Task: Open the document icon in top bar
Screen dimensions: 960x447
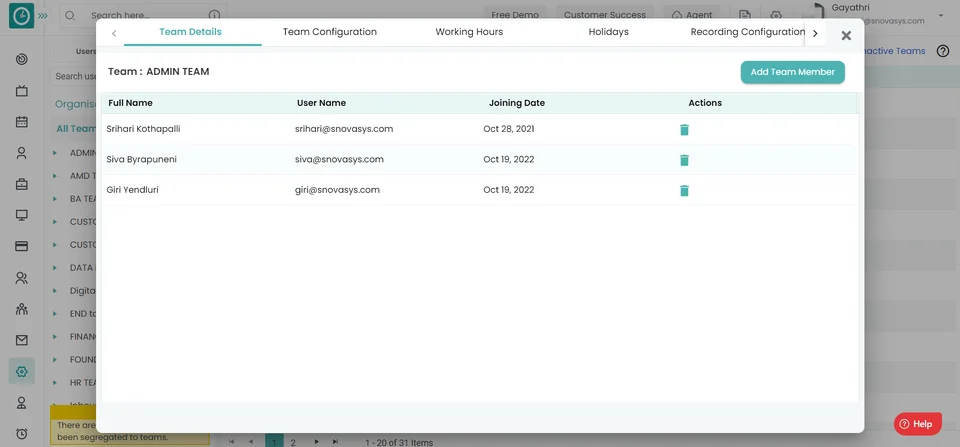Action: click(x=744, y=15)
